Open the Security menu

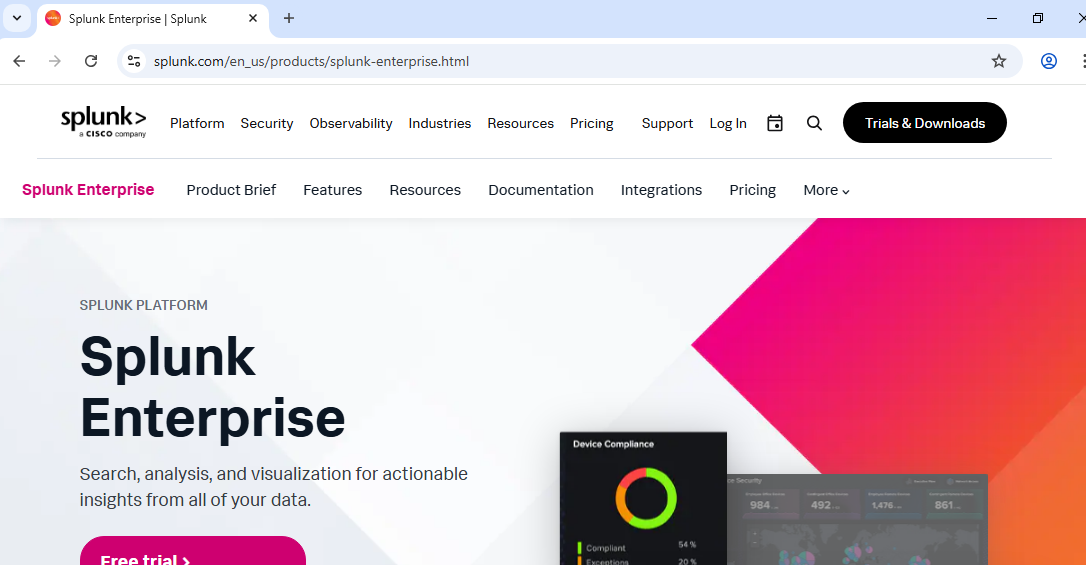(x=267, y=123)
